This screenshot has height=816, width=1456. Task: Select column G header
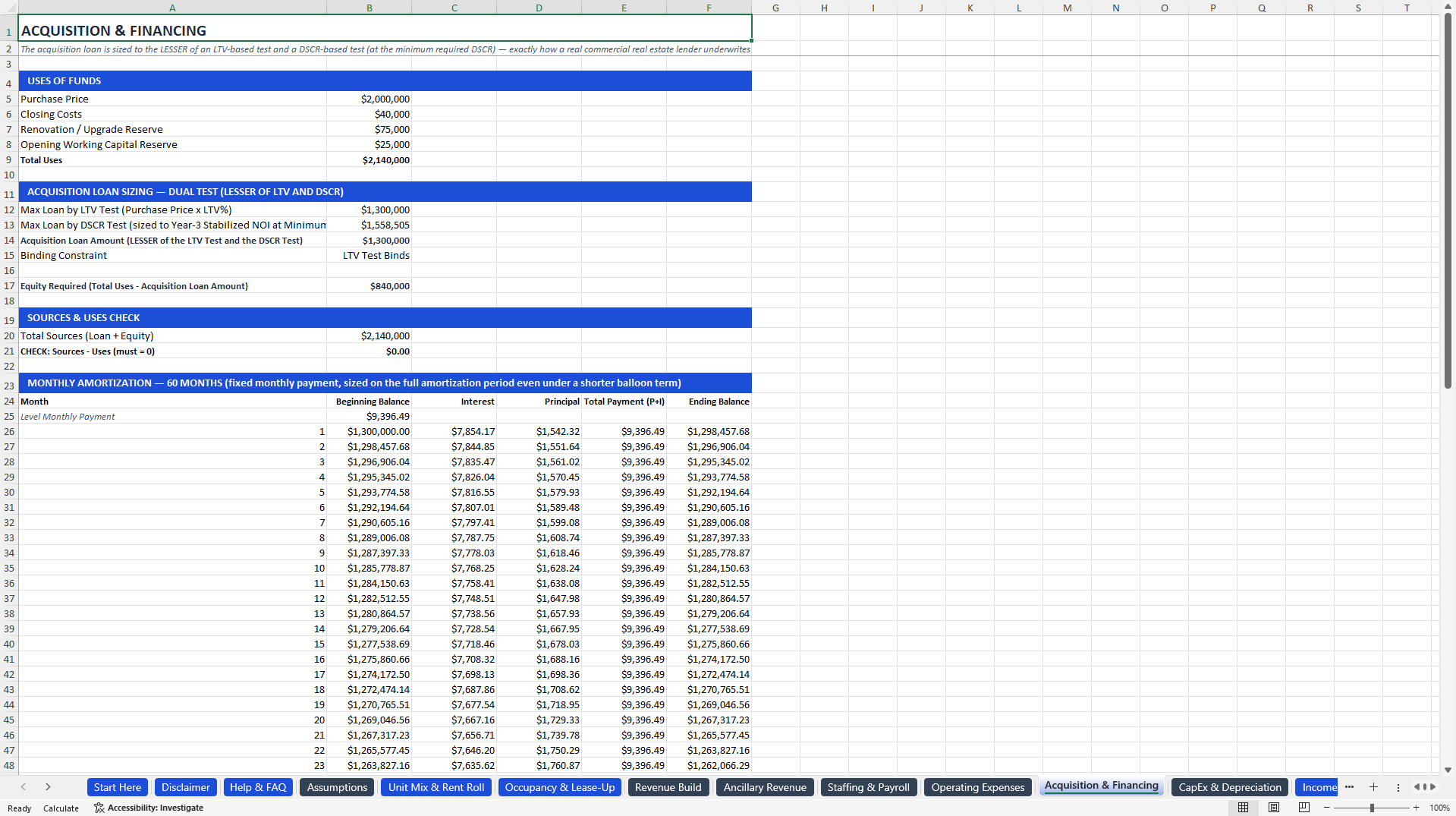pos(775,8)
